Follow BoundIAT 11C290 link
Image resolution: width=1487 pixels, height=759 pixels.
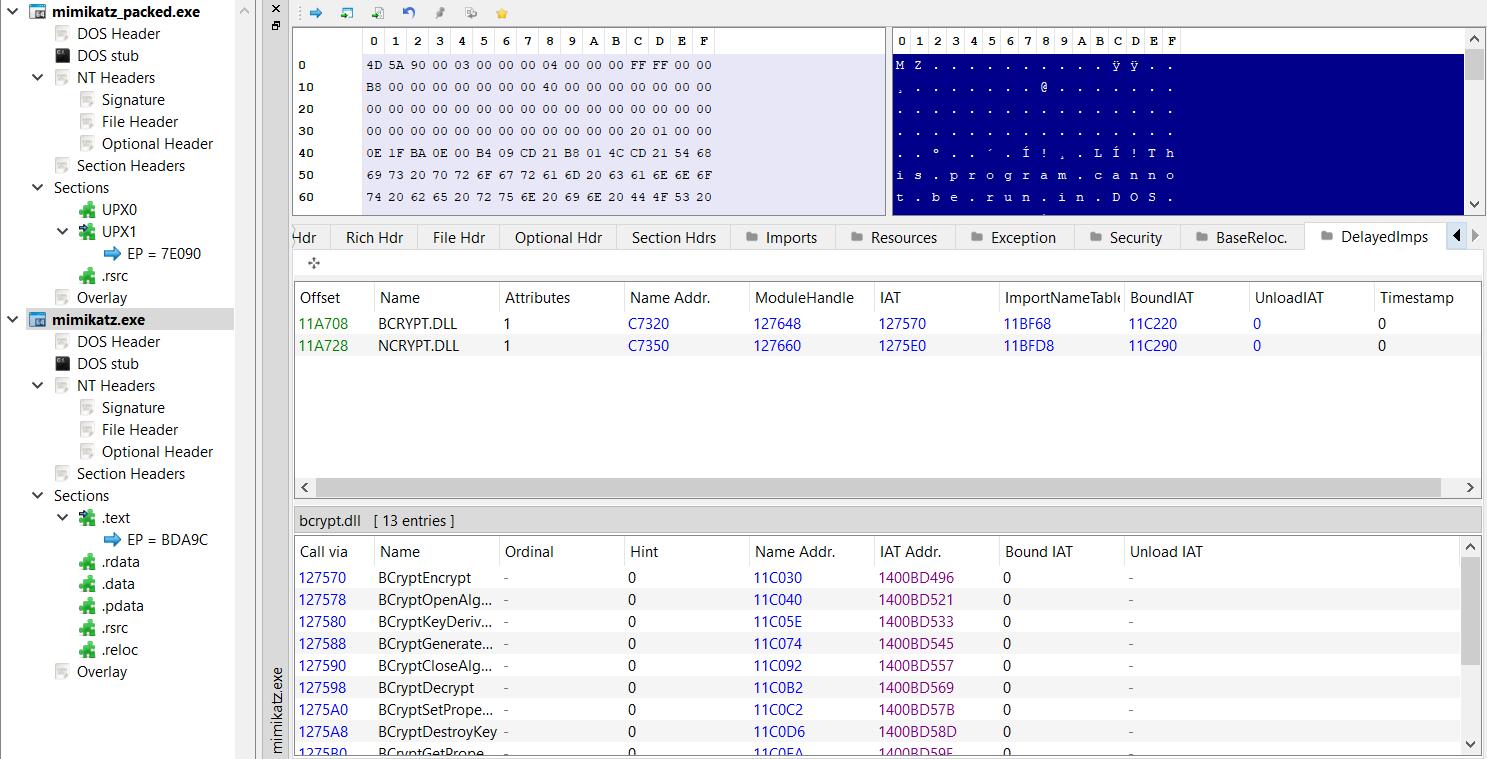pos(1152,346)
